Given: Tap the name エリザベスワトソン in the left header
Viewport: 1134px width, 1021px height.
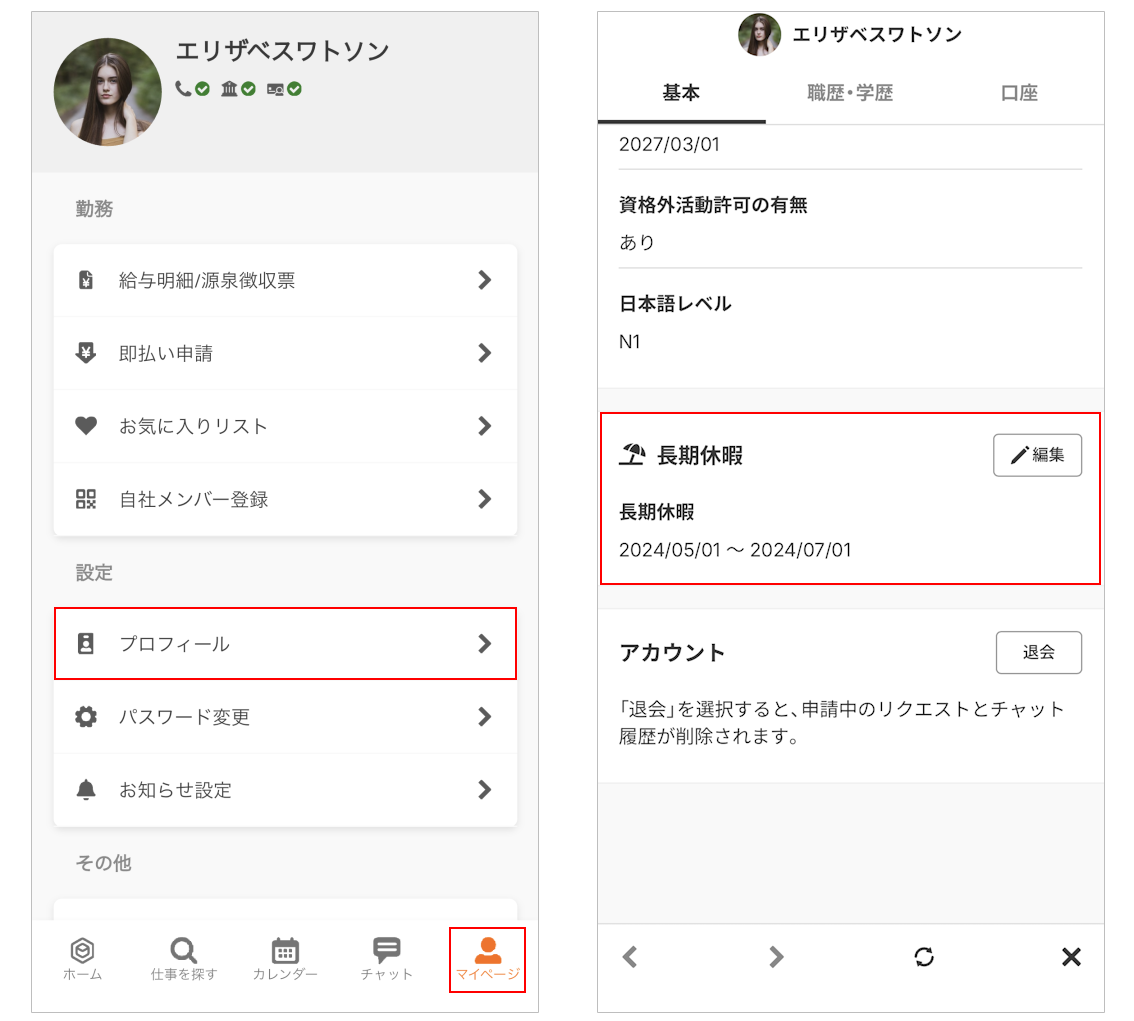Looking at the screenshot, I should click(x=282, y=51).
